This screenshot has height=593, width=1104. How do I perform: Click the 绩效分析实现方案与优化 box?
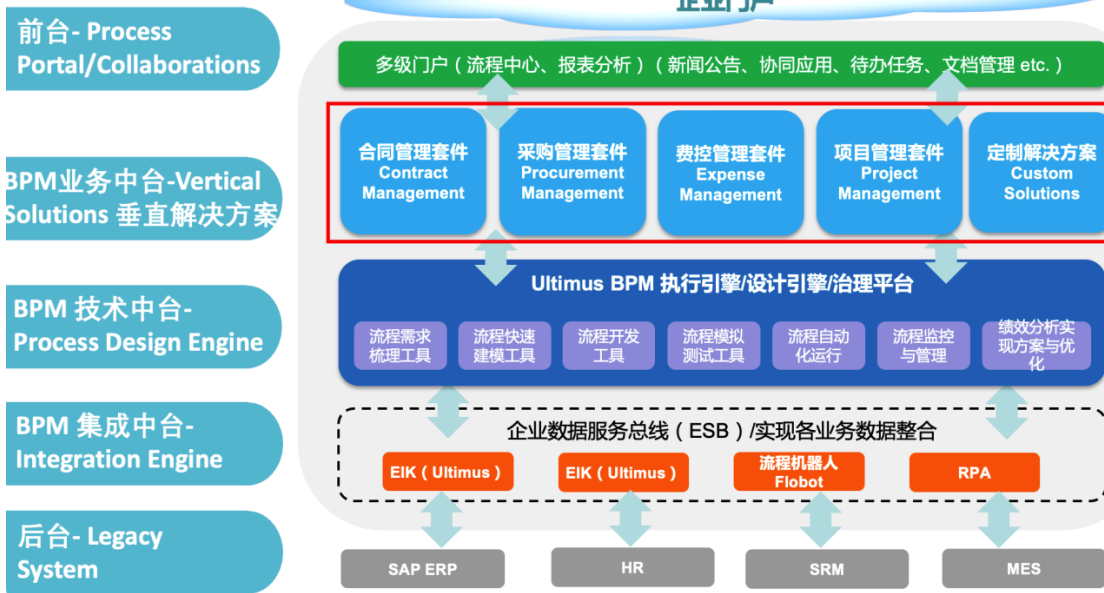(x=1036, y=346)
